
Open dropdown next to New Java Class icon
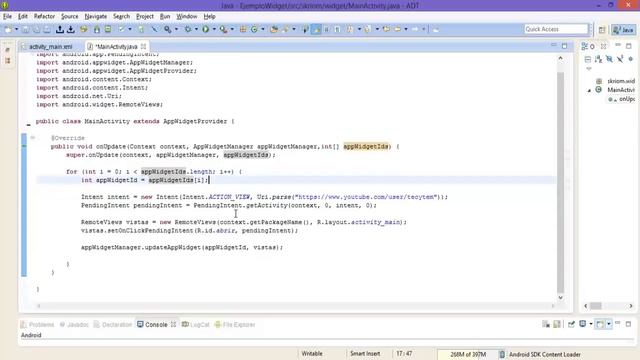pyautogui.click(x=262, y=29)
